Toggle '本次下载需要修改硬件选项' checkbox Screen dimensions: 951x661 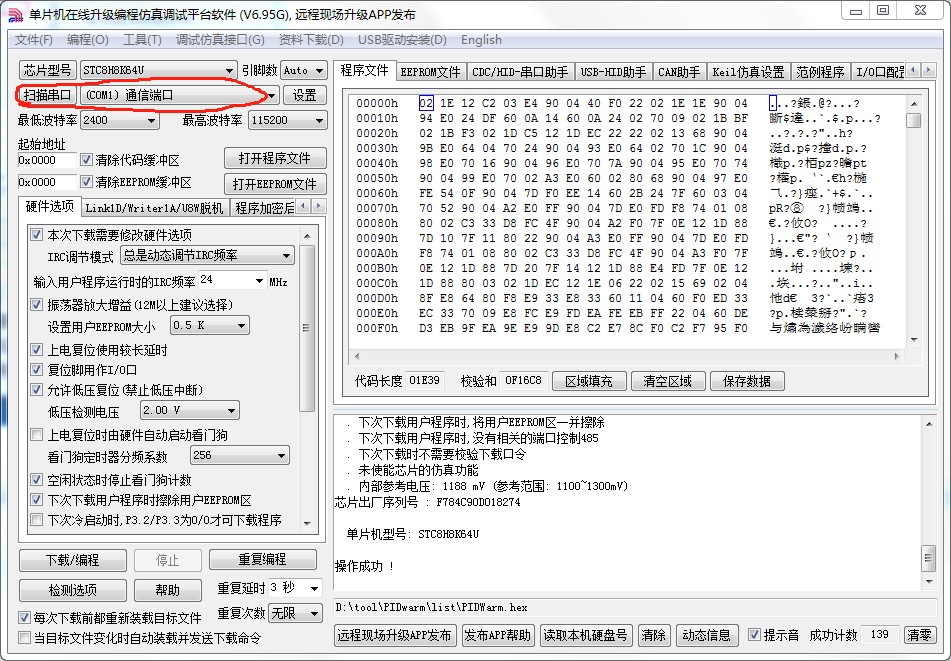(x=36, y=235)
